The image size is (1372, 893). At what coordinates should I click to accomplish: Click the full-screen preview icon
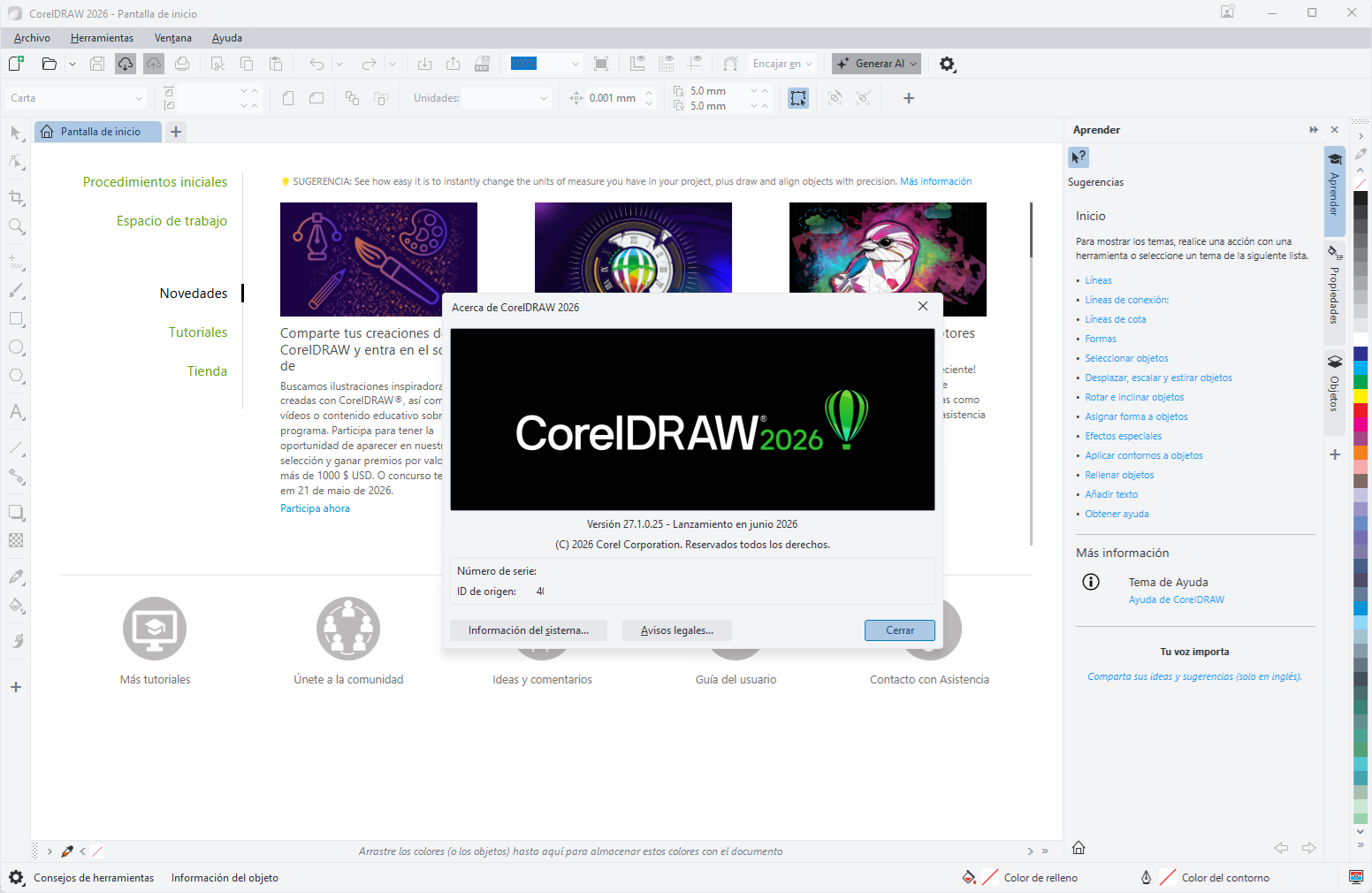coord(601,64)
